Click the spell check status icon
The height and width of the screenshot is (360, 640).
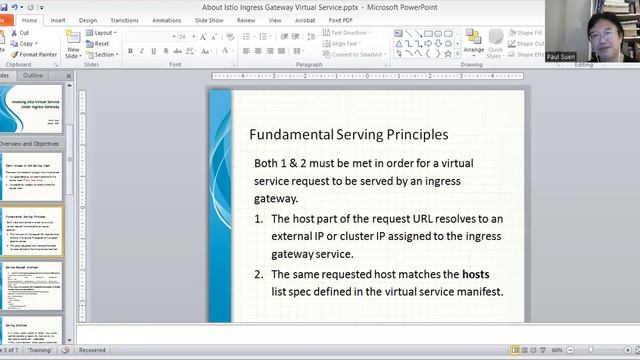click(65, 350)
